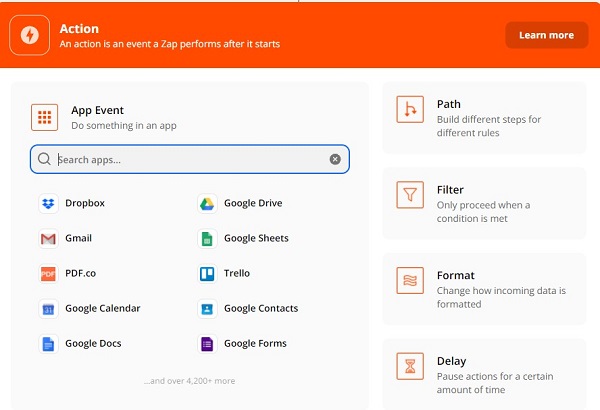This screenshot has width=600, height=410.
Task: Click "...and over 4,200+ more" text
Action: tap(189, 381)
